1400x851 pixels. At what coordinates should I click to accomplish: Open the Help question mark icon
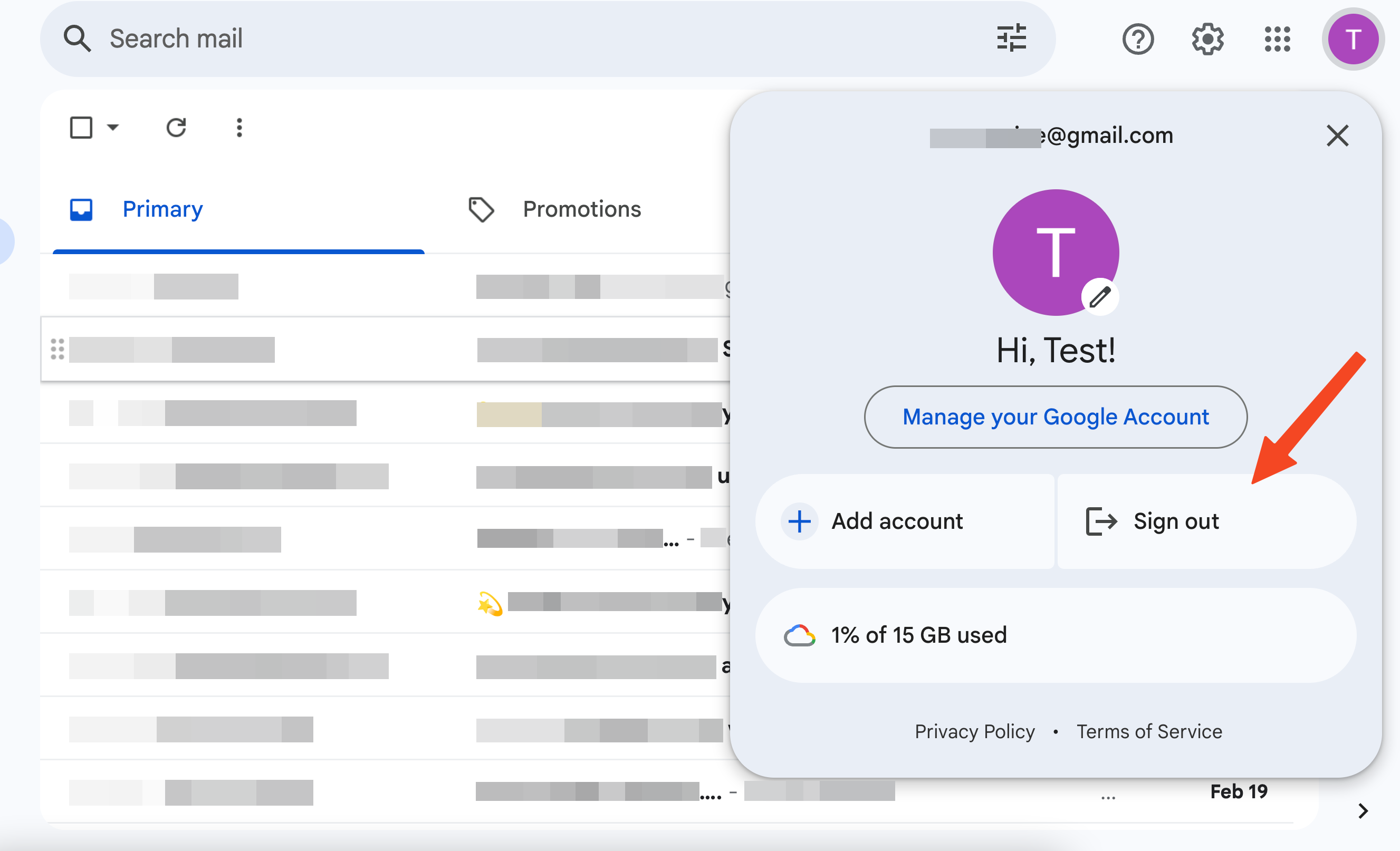(1138, 38)
